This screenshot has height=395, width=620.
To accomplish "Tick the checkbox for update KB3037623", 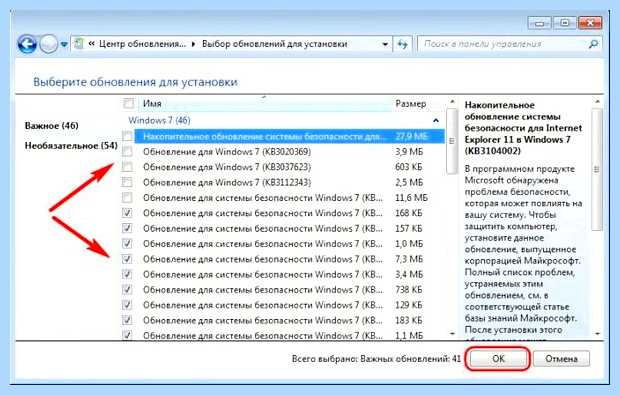I will [x=127, y=167].
